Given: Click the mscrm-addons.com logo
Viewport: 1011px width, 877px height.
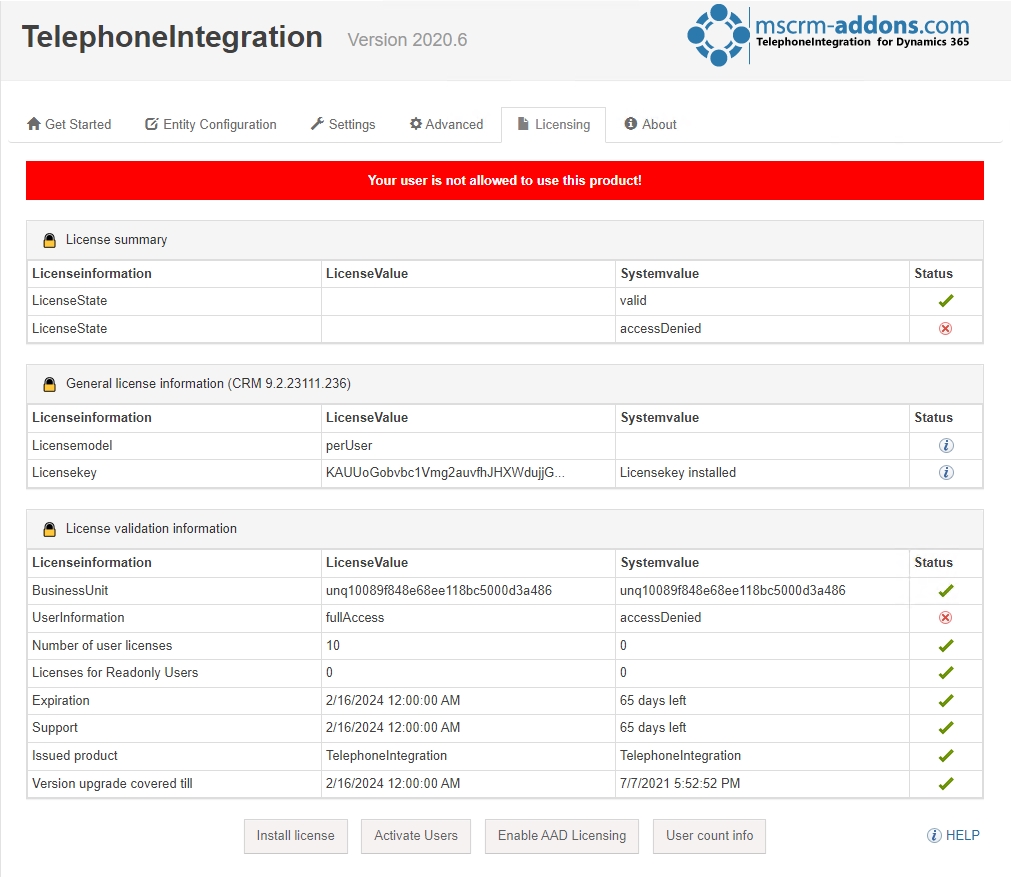Looking at the screenshot, I should click(x=829, y=35).
